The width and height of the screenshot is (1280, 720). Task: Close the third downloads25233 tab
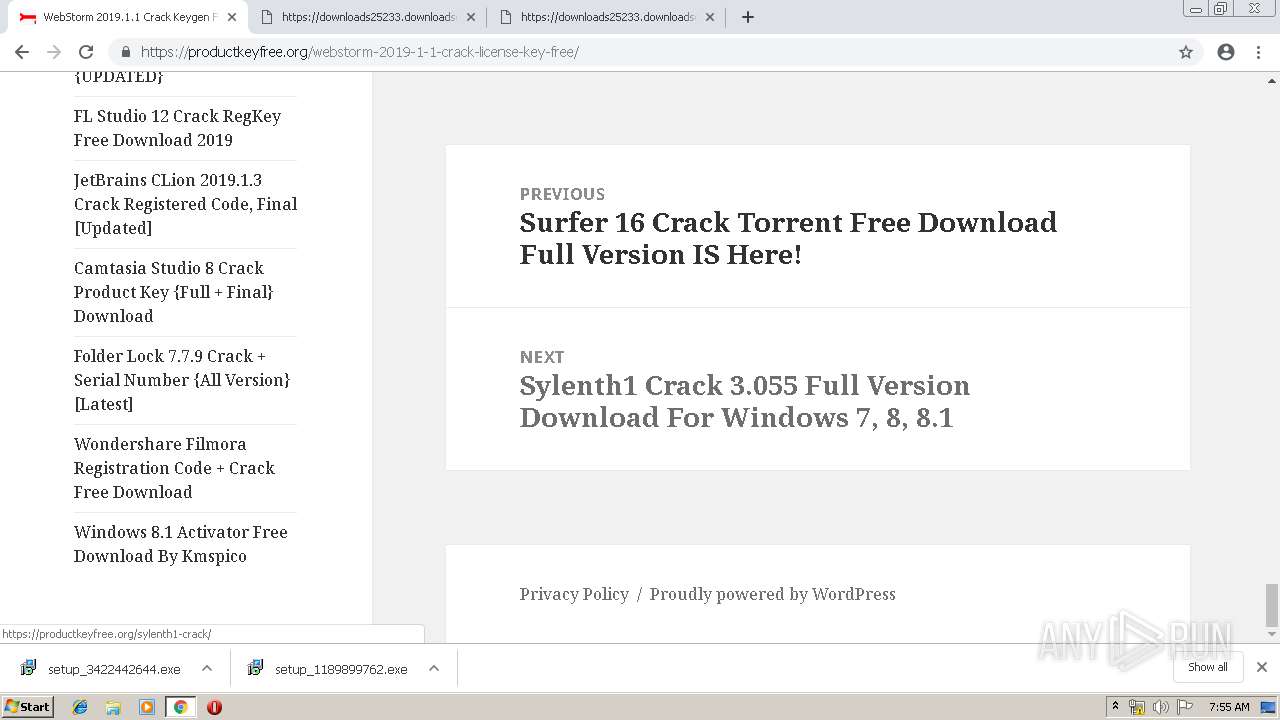coord(710,17)
